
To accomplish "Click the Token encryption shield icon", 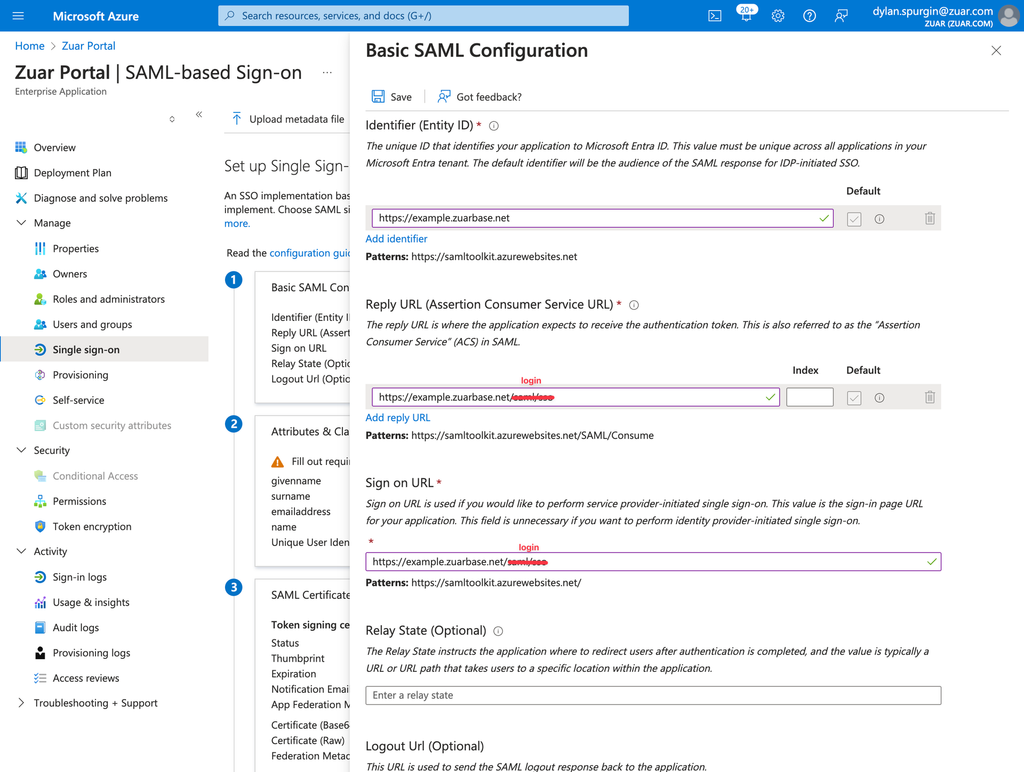I will tap(40, 526).
